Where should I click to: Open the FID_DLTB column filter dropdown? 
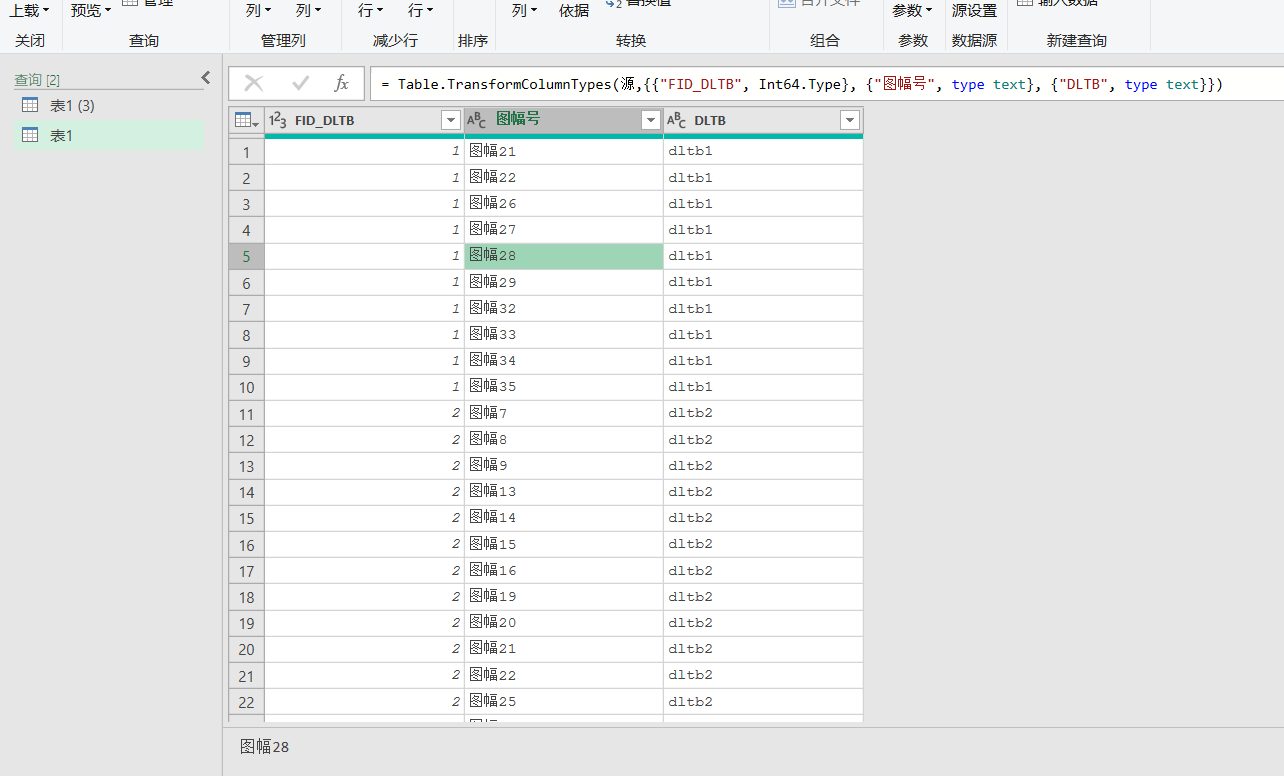(450, 121)
